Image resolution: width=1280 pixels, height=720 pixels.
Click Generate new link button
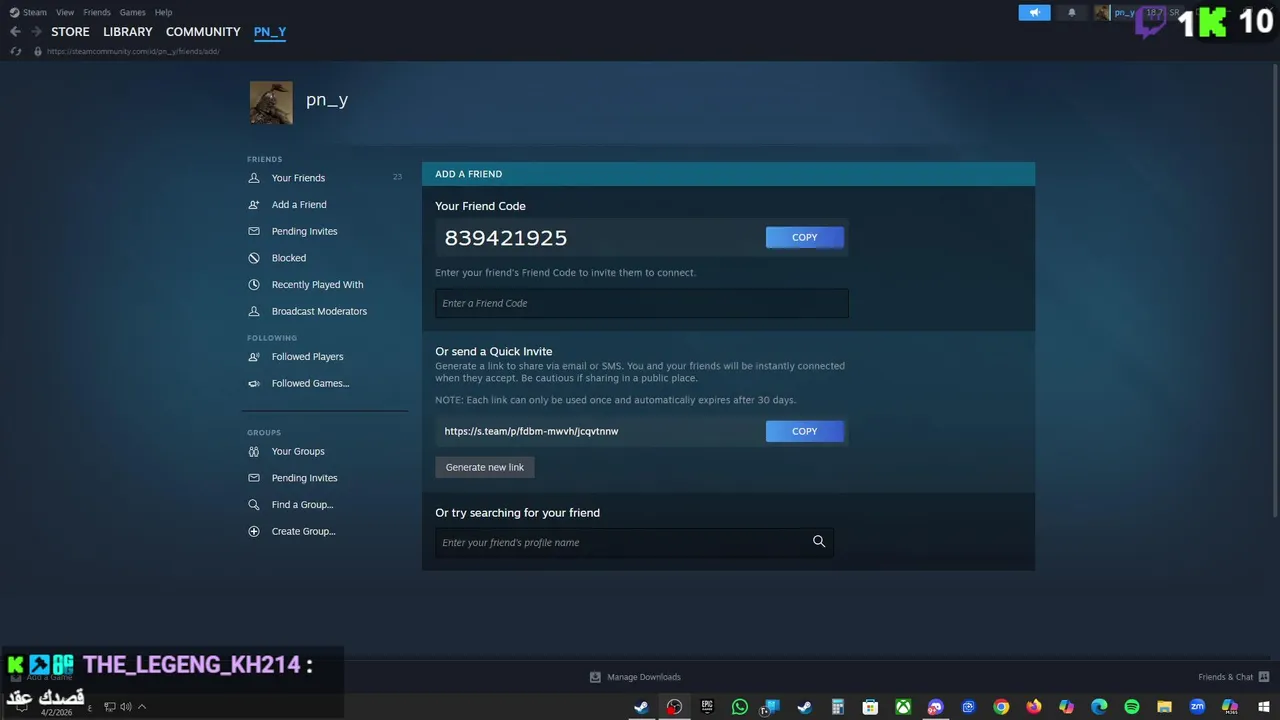coord(485,467)
